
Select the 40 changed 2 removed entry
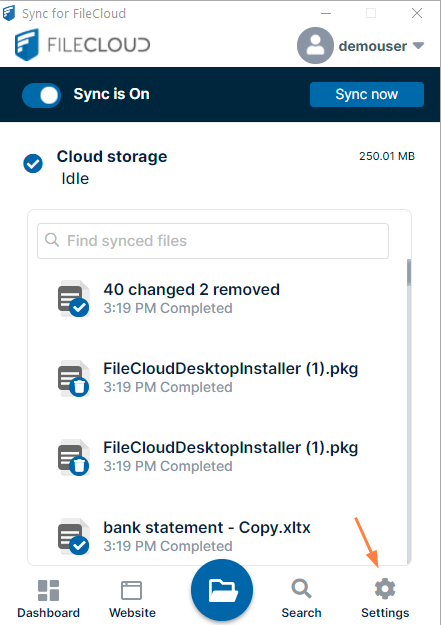(217, 299)
